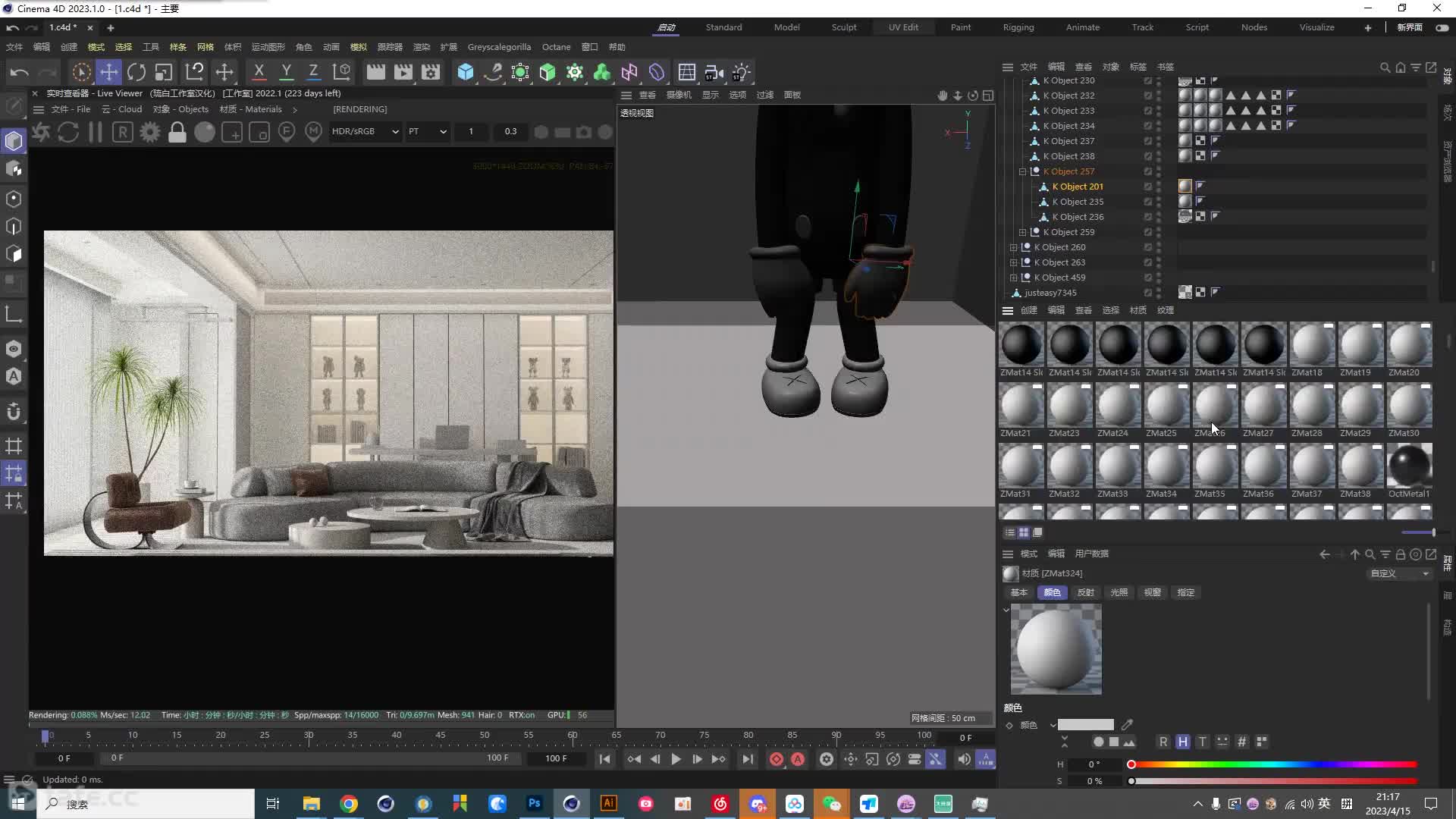Switch to the UV Edit layout tab
This screenshot has width=1456, height=819.
tap(903, 27)
